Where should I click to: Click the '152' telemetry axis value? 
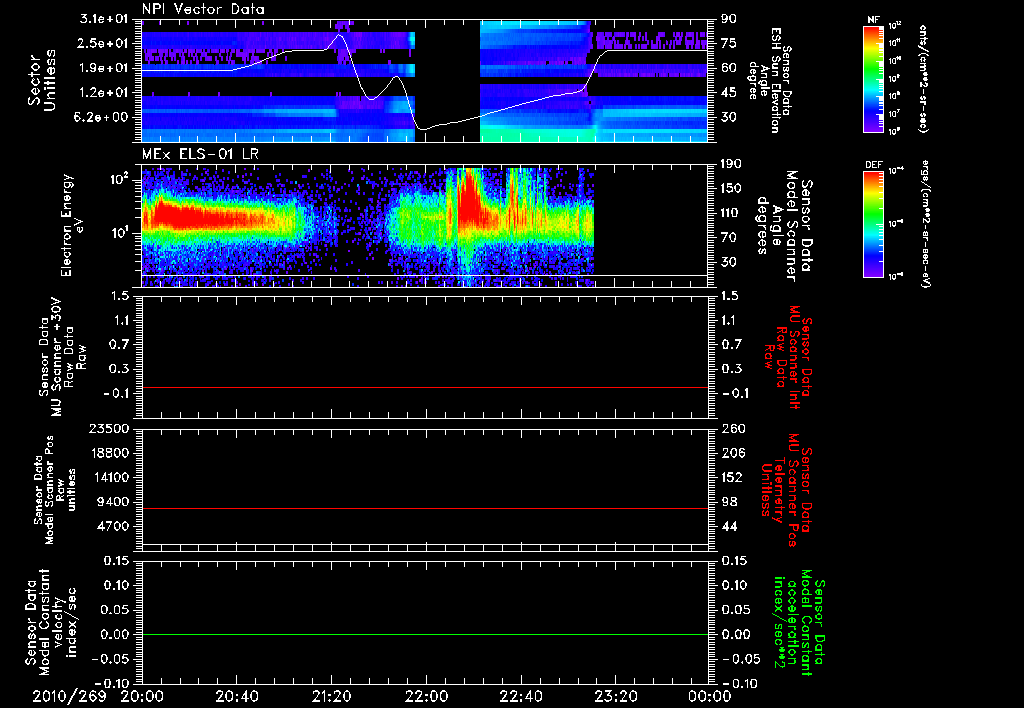(732, 477)
